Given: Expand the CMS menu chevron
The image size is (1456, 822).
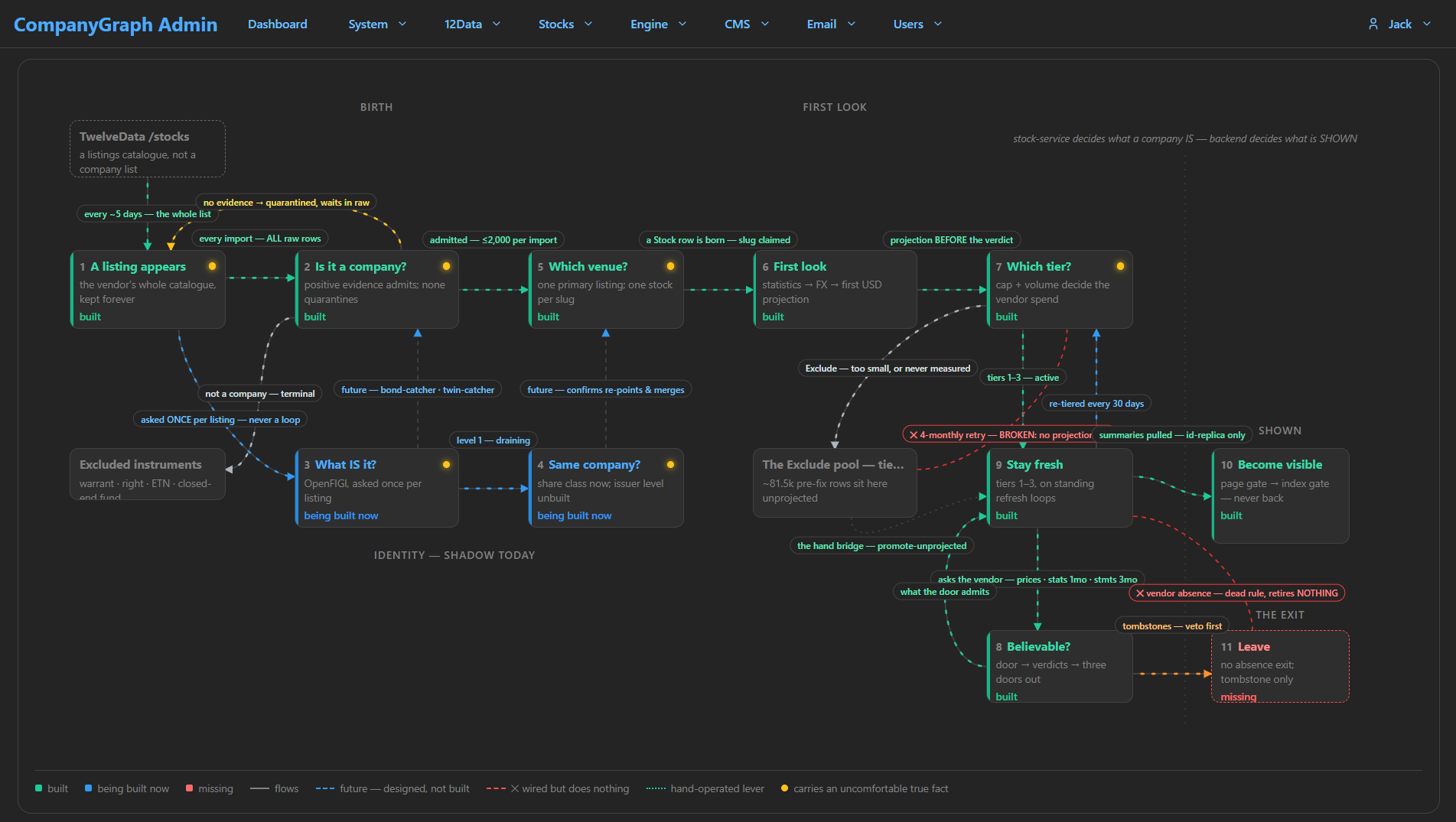Looking at the screenshot, I should coord(765,24).
